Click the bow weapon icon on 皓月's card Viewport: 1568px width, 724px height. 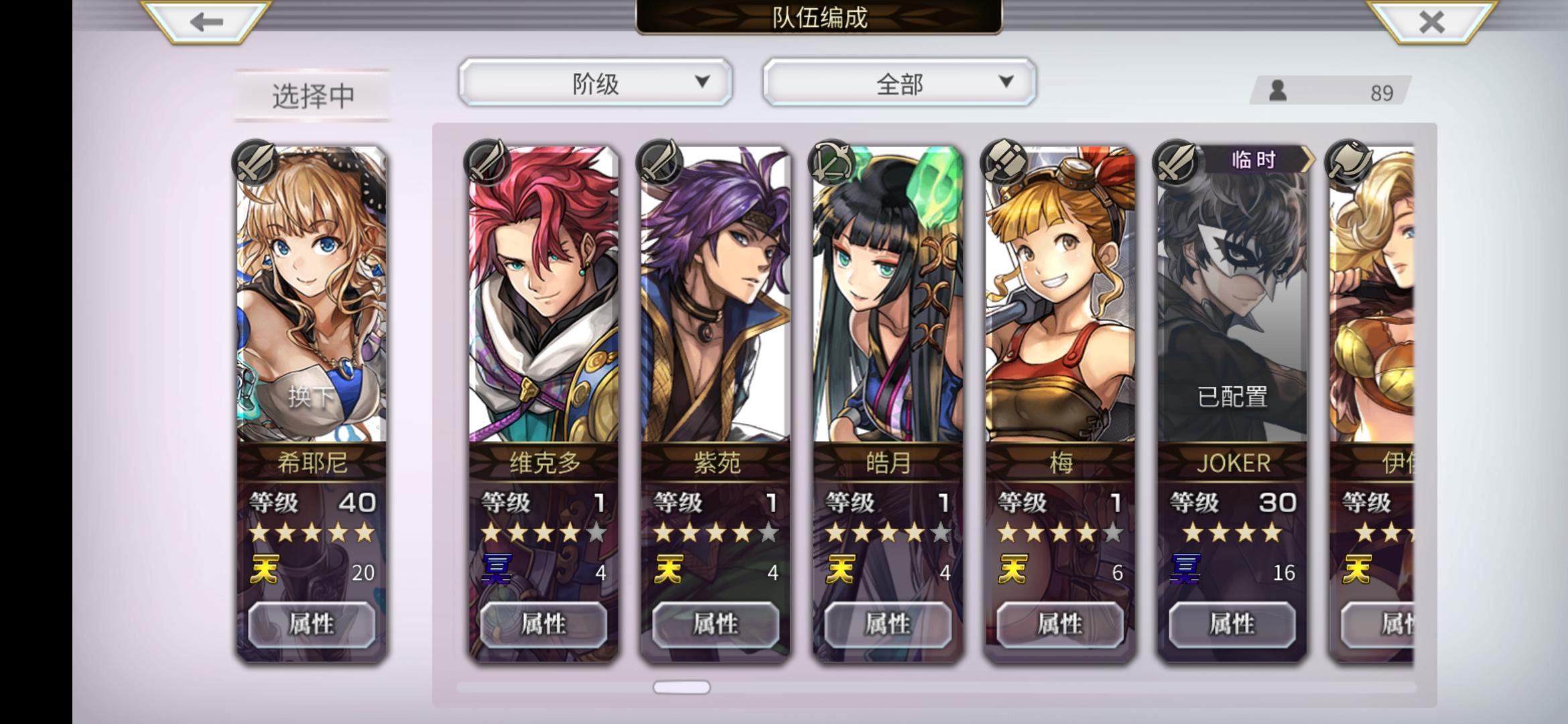point(832,162)
